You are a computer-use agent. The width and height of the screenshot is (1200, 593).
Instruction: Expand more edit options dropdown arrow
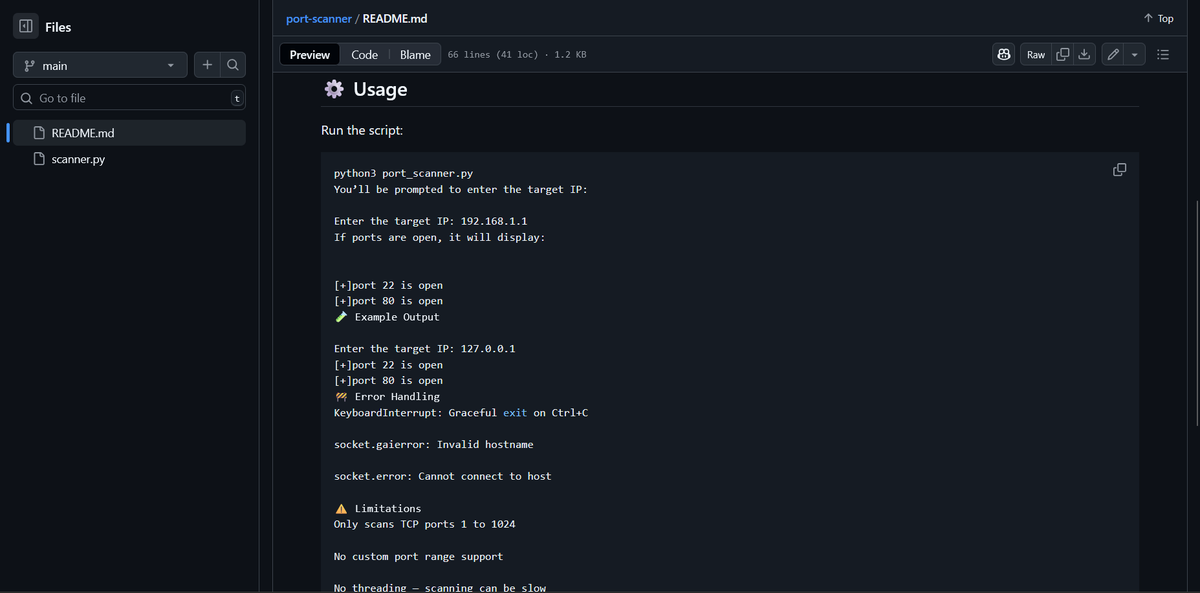[x=1134, y=55]
